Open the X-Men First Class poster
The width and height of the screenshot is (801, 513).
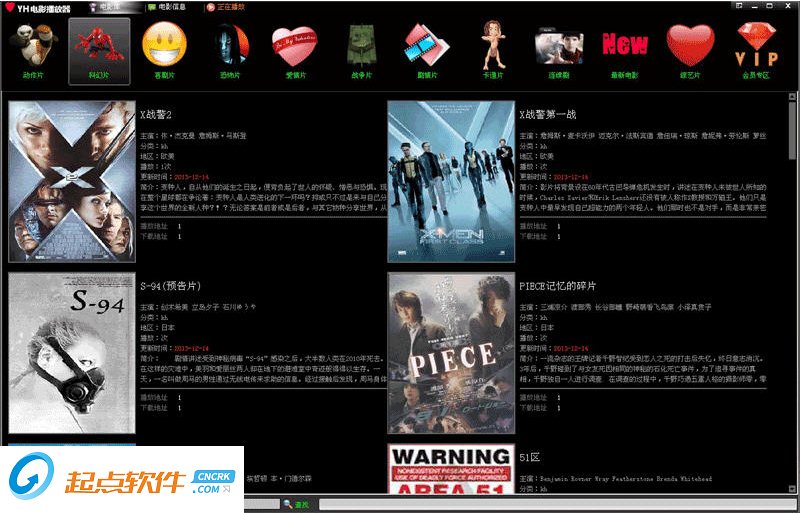451,181
